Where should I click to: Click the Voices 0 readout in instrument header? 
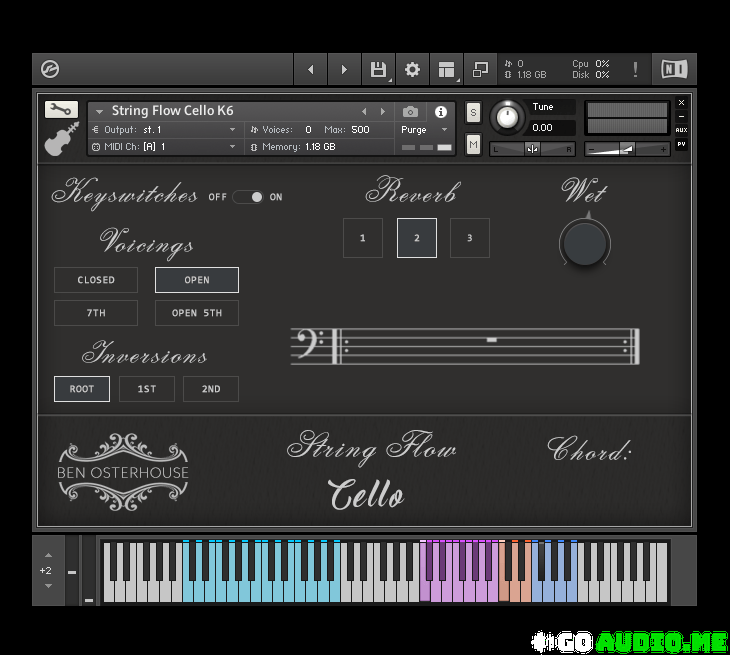pos(281,129)
